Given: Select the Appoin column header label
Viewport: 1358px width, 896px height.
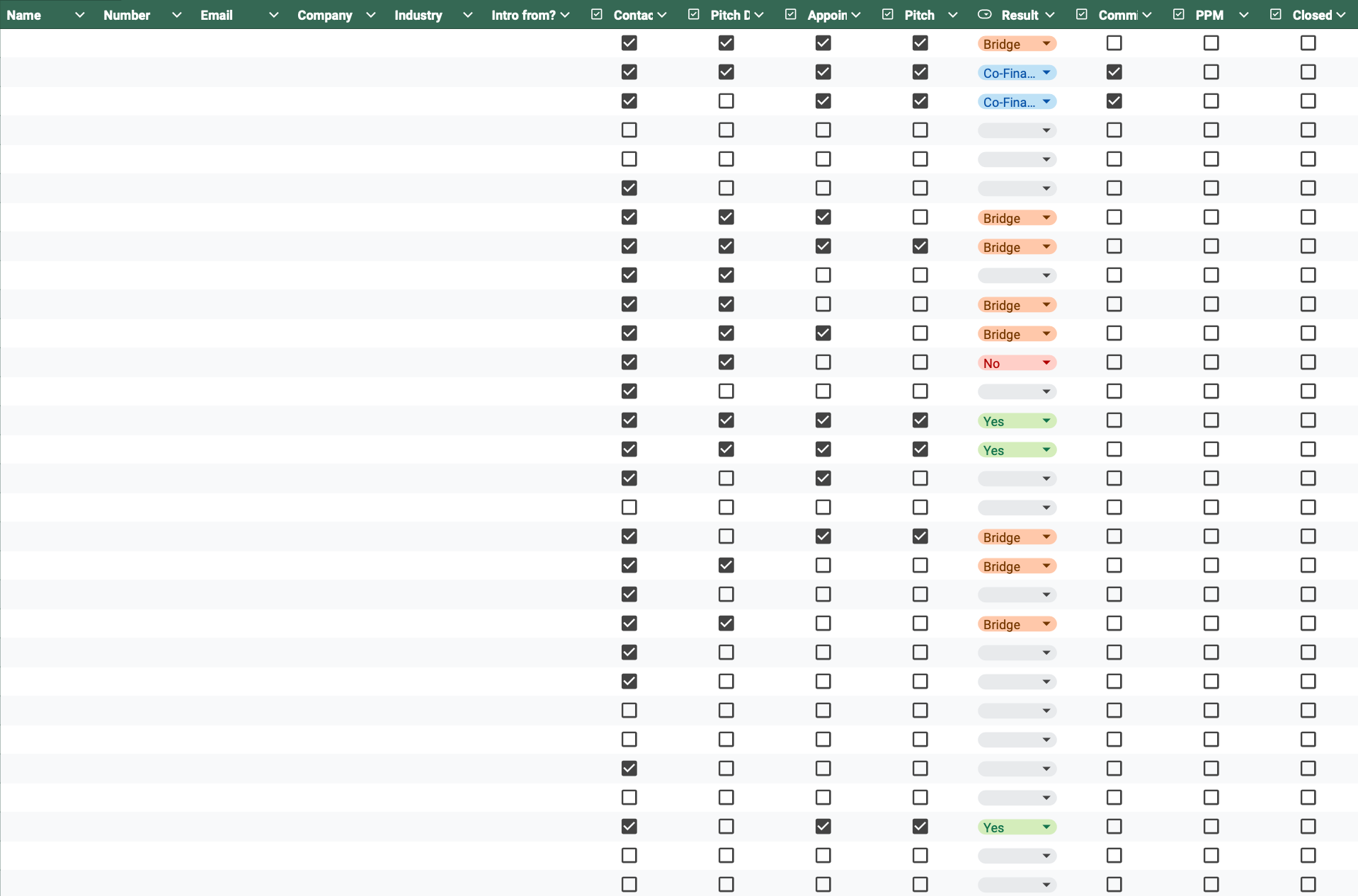Looking at the screenshot, I should (827, 15).
